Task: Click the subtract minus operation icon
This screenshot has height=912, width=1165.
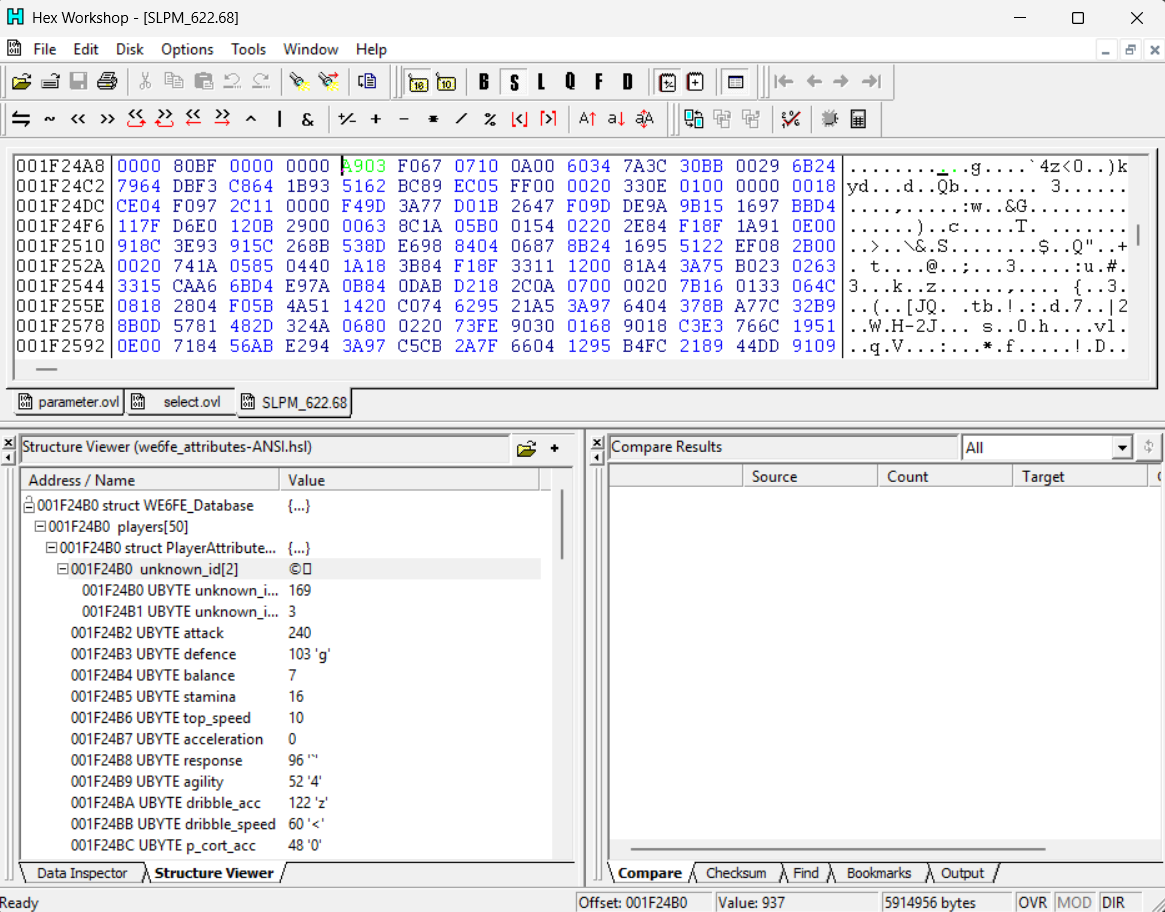Action: click(404, 119)
